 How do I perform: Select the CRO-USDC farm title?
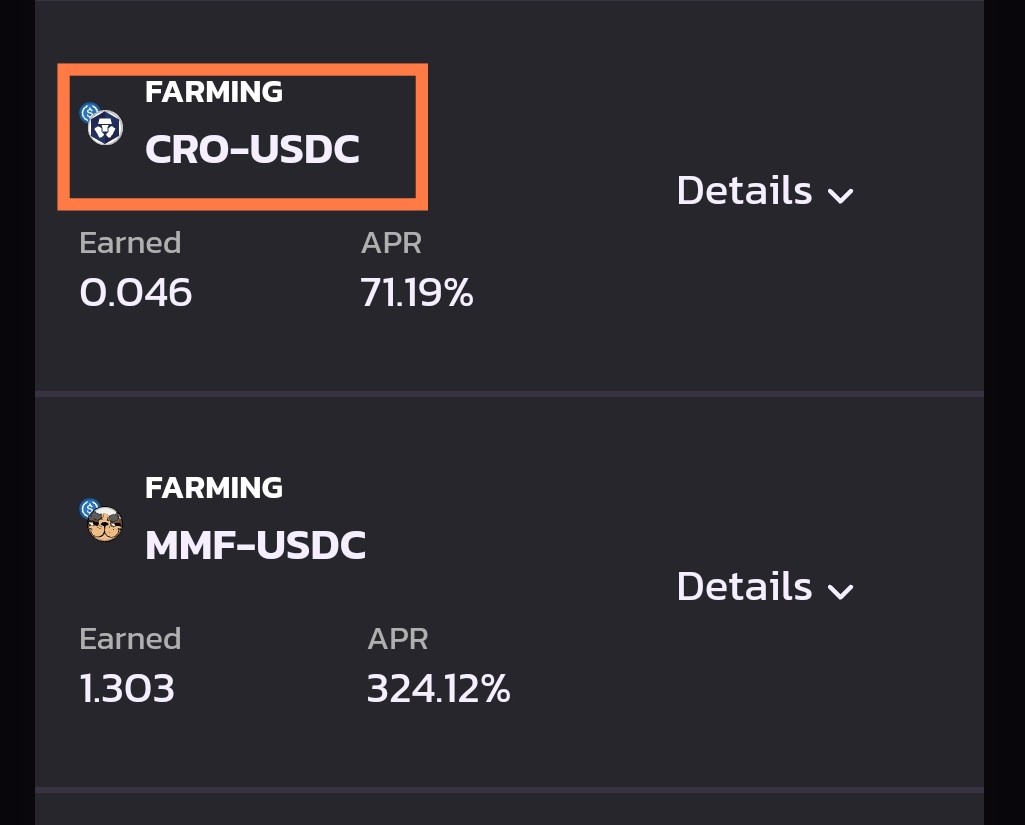(252, 149)
